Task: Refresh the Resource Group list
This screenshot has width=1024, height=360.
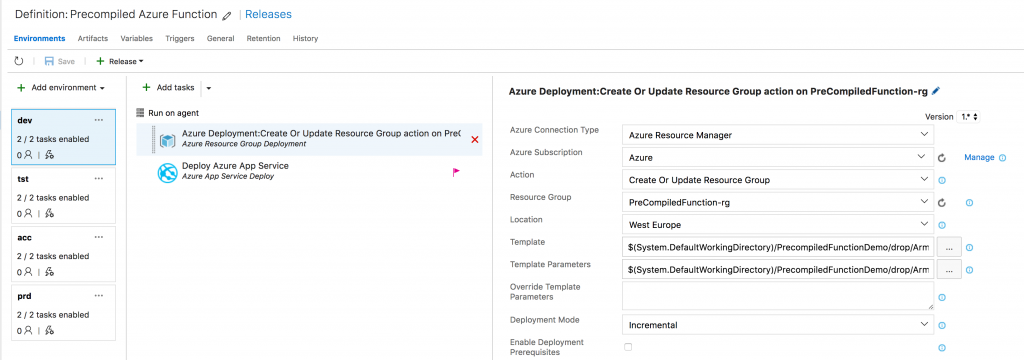Action: click(942, 203)
